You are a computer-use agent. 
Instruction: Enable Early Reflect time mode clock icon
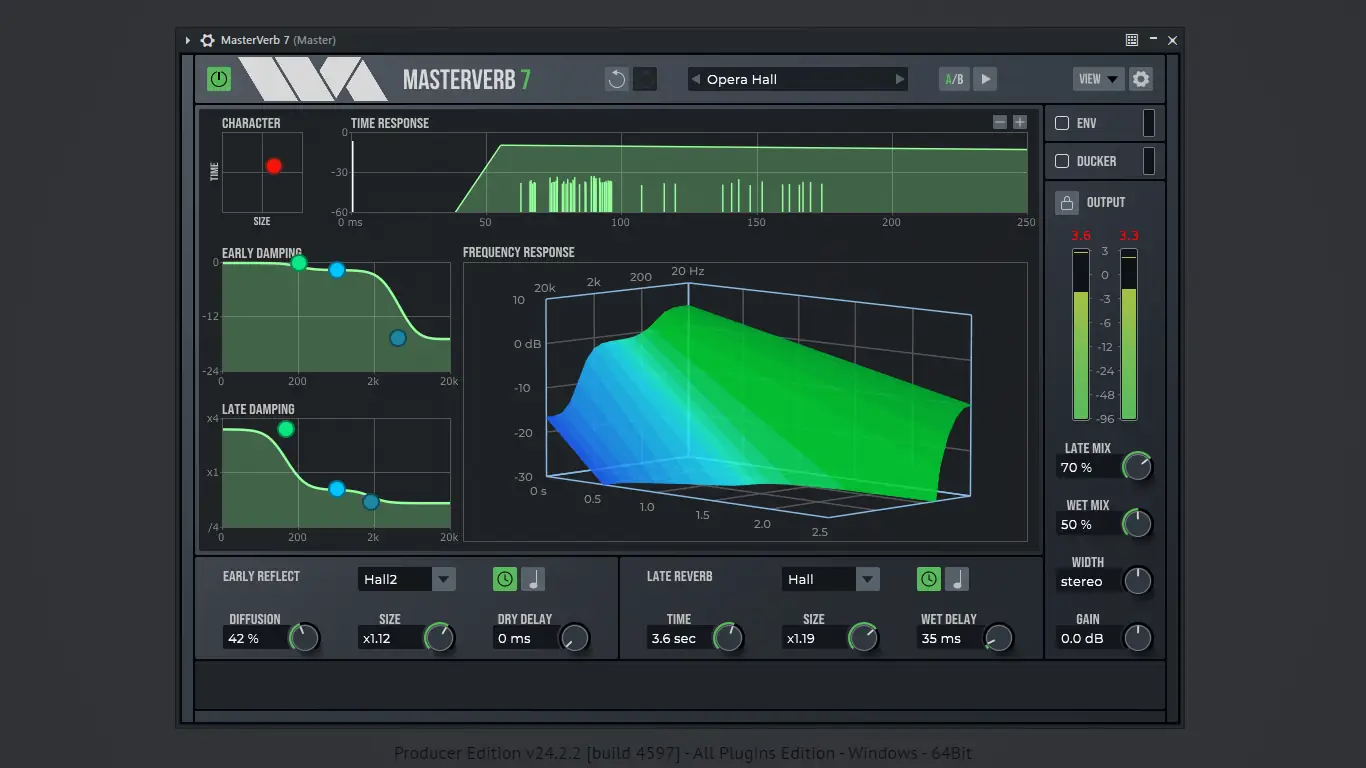(505, 579)
